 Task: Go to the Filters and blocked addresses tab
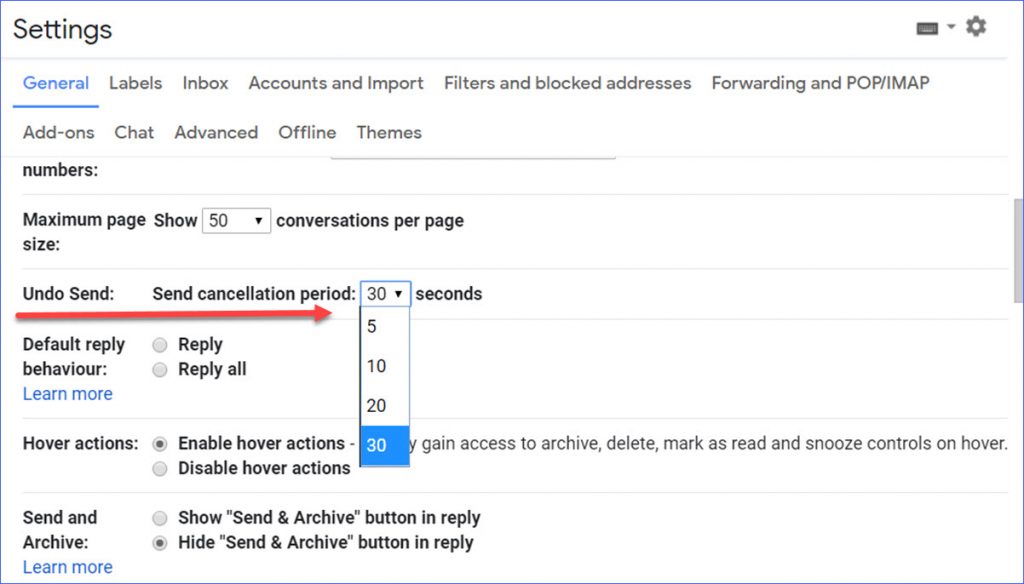(567, 84)
